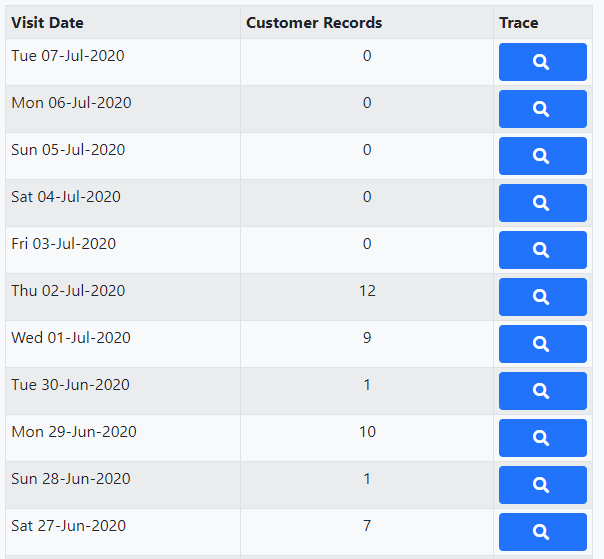Click the record count 12 cell
This screenshot has width=604, height=559.
[367, 297]
